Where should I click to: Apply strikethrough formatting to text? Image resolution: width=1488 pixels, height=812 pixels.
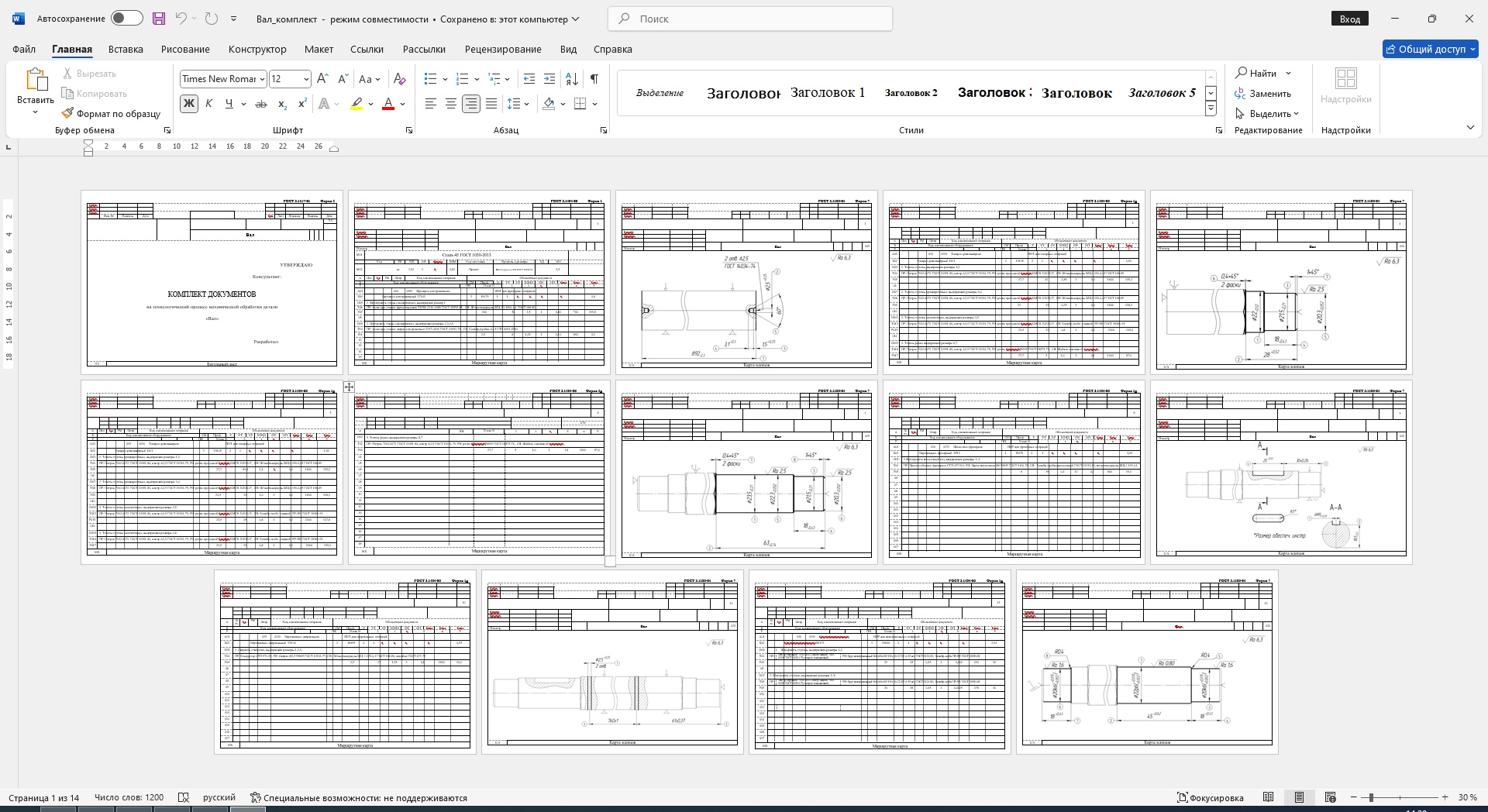click(261, 104)
